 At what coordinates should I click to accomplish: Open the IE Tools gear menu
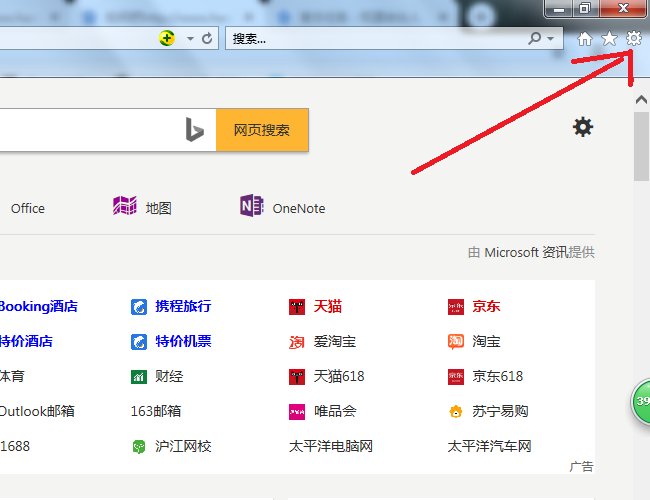(x=633, y=38)
